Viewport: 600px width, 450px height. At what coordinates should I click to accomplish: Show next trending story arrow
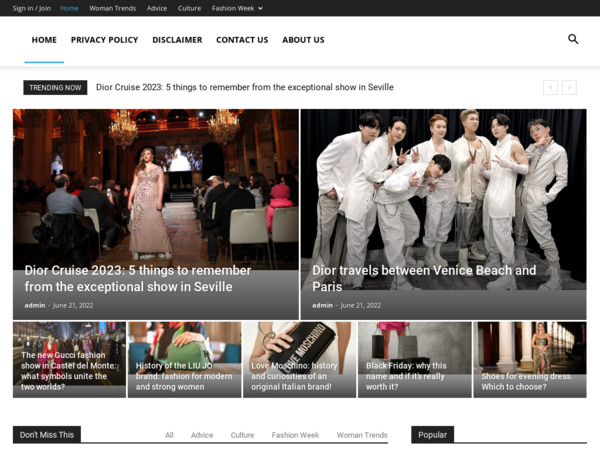pos(569,88)
